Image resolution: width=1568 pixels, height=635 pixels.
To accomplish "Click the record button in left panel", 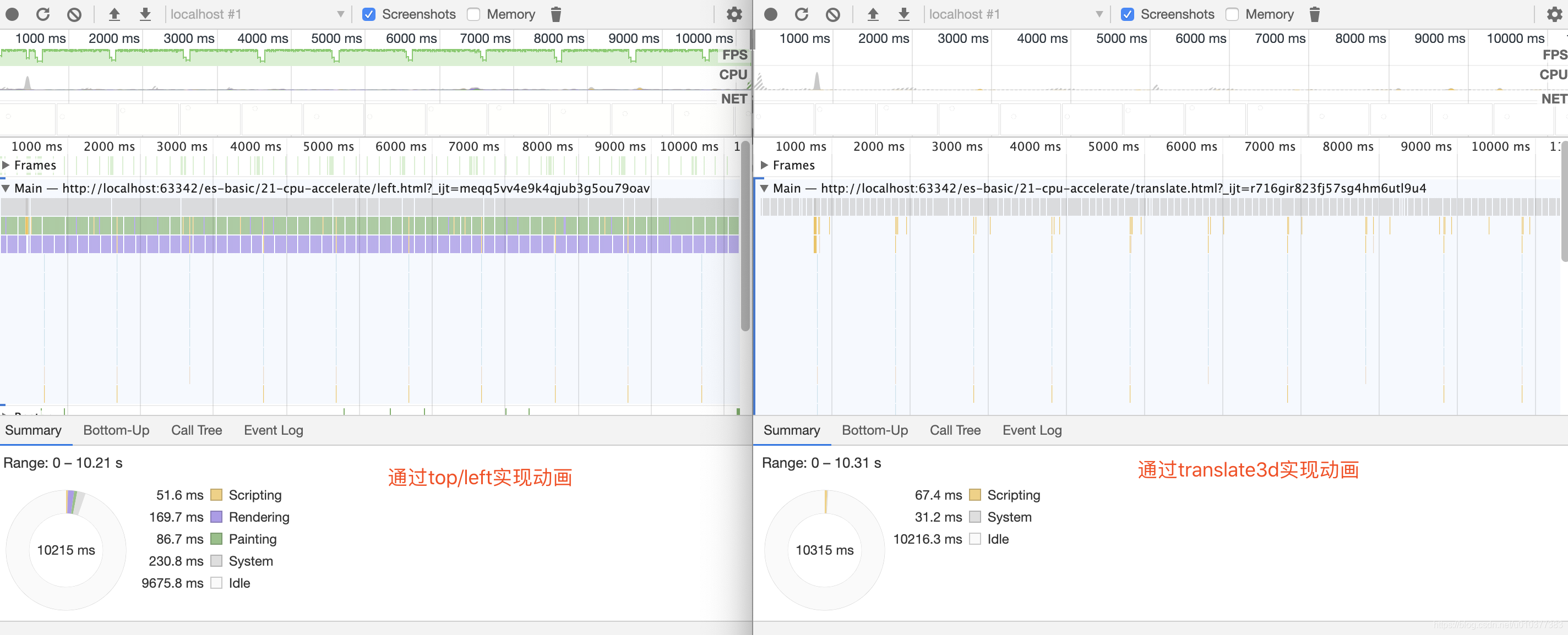I will pyautogui.click(x=12, y=14).
